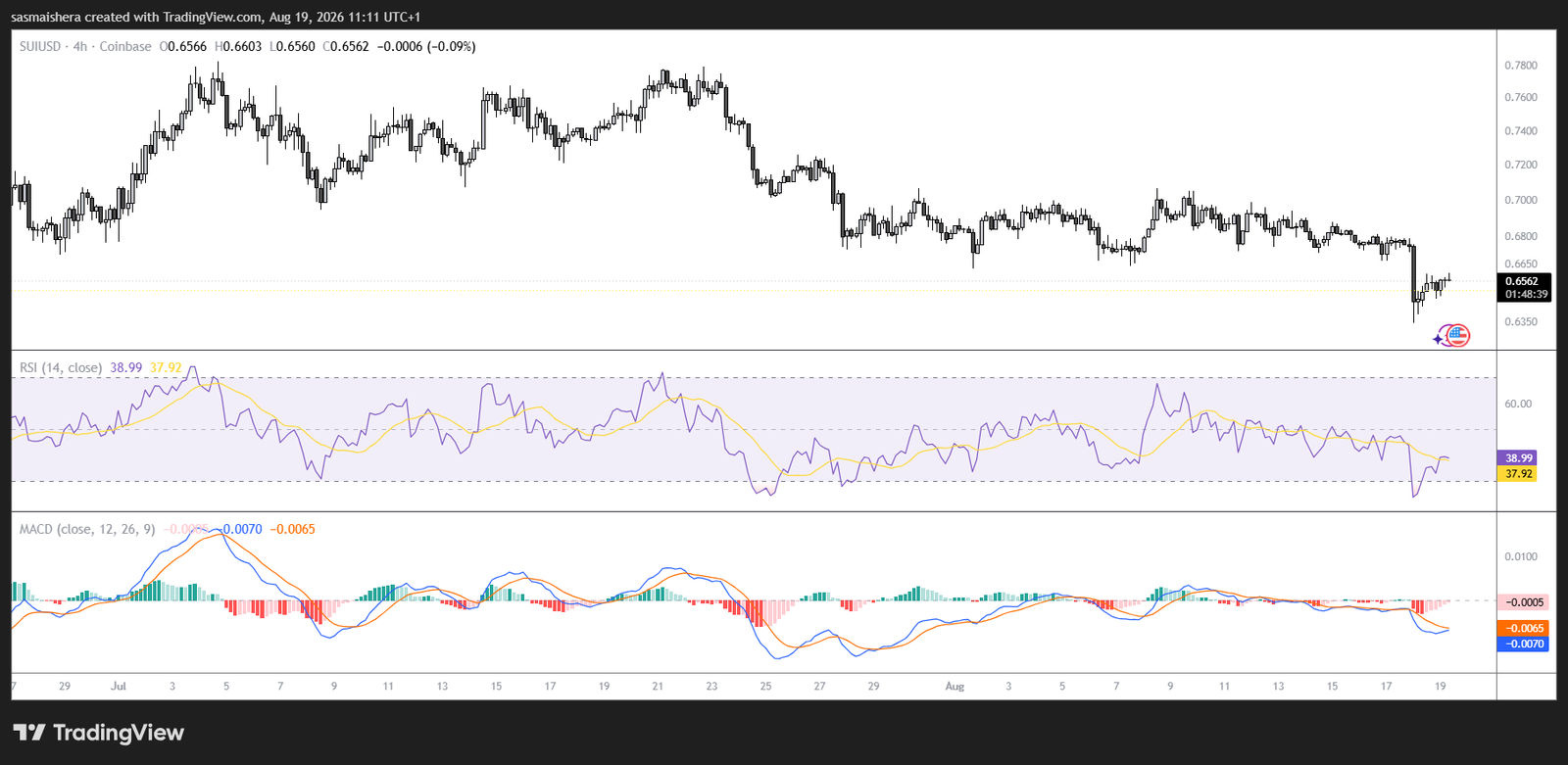Click the 0.7600 price axis label
Image resolution: width=1568 pixels, height=765 pixels.
tap(1521, 98)
